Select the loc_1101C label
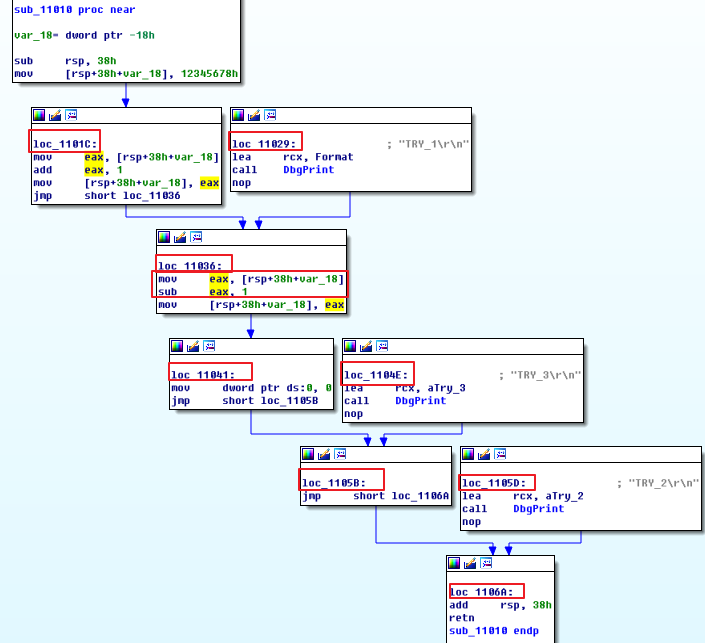This screenshot has height=643, width=705. click(x=65, y=144)
